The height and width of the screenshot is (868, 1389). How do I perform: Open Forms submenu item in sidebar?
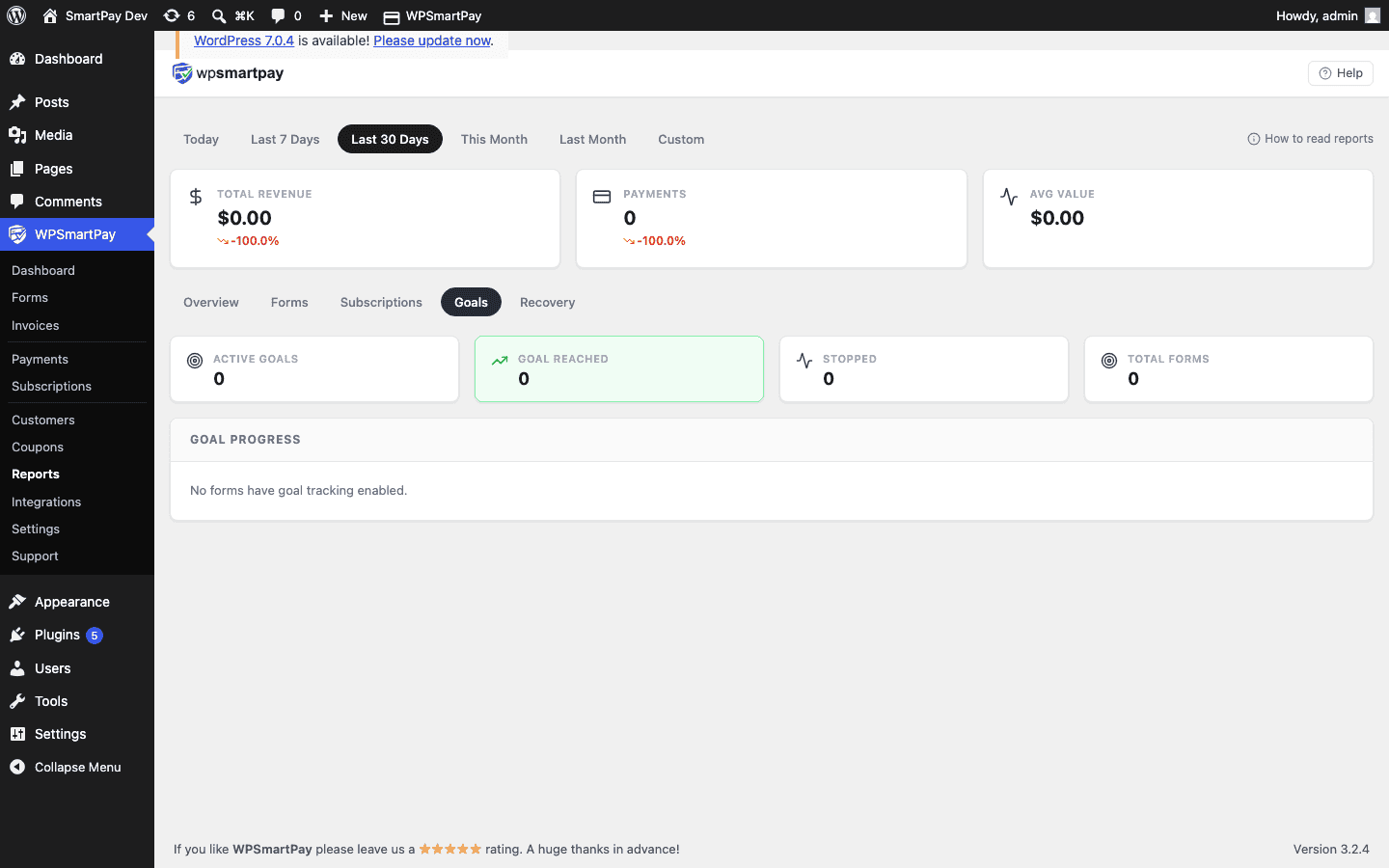click(30, 298)
